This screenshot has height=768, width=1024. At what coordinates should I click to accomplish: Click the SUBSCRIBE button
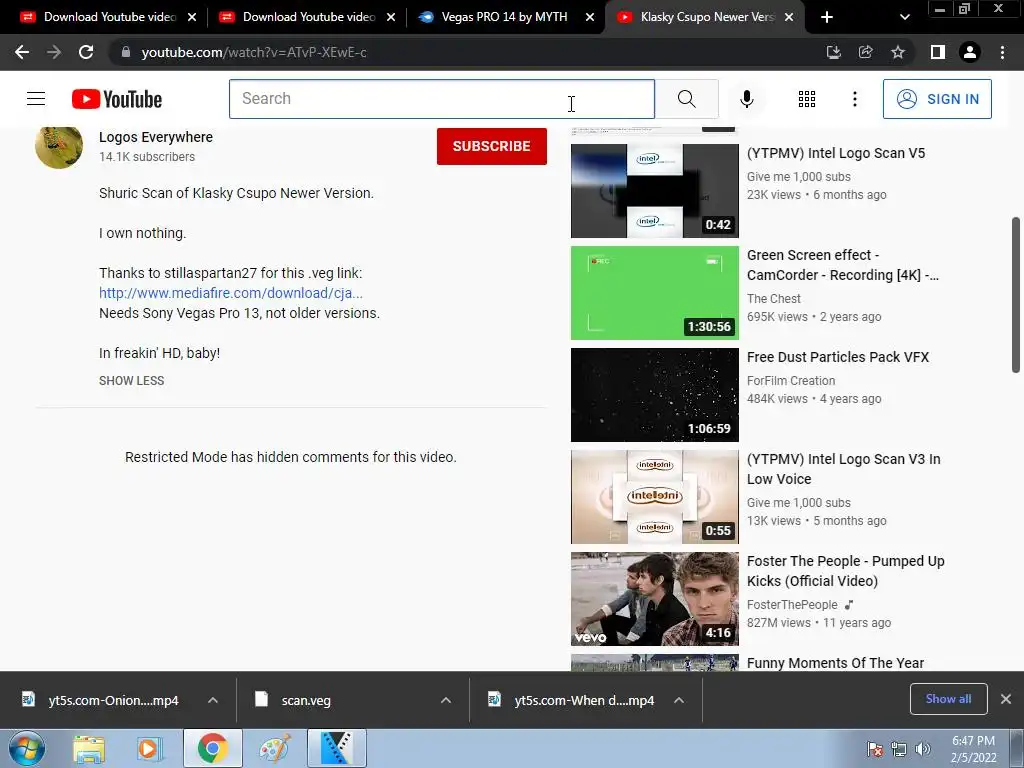[492, 146]
